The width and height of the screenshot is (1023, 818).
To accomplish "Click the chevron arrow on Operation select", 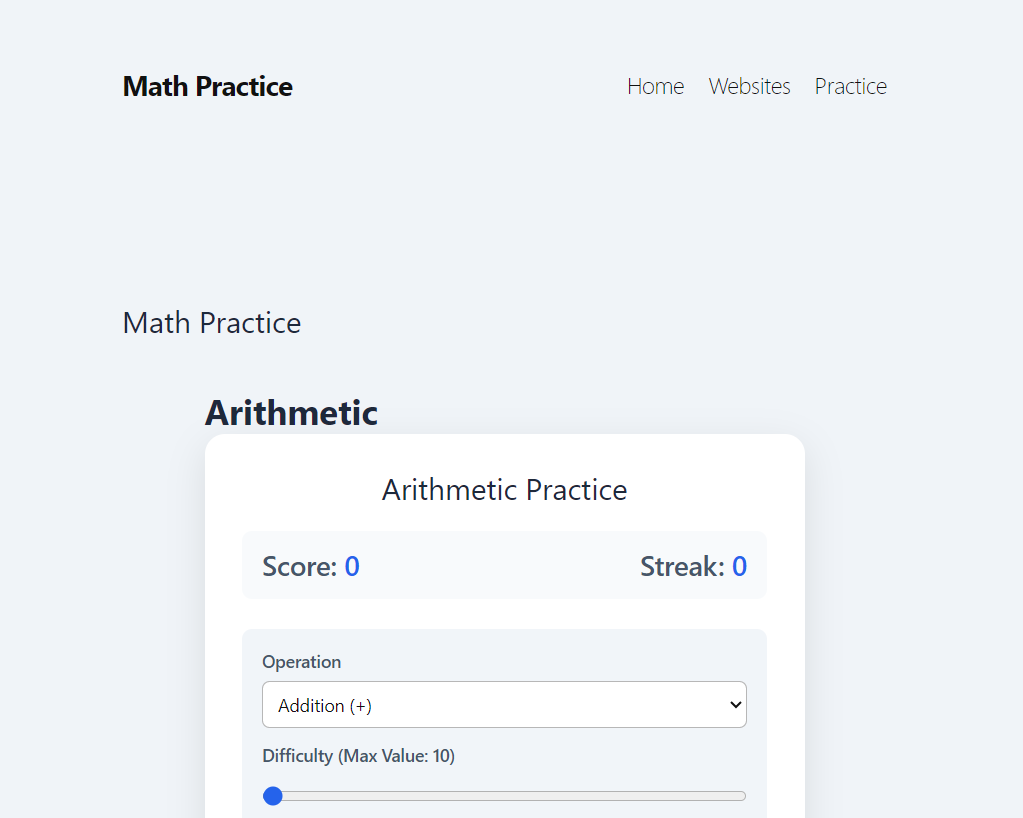I will tap(735, 704).
